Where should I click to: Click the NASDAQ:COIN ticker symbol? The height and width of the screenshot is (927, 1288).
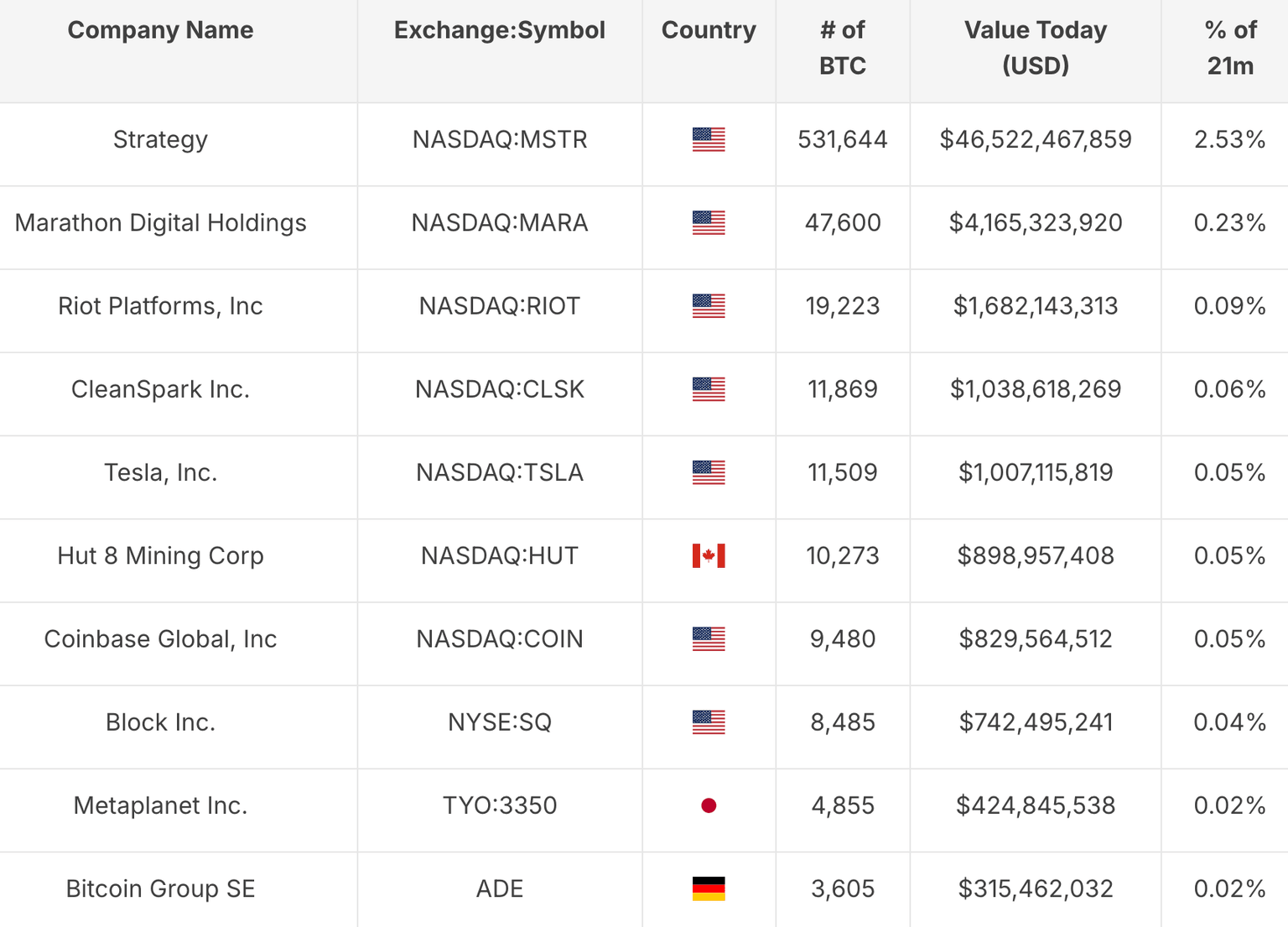click(x=500, y=639)
